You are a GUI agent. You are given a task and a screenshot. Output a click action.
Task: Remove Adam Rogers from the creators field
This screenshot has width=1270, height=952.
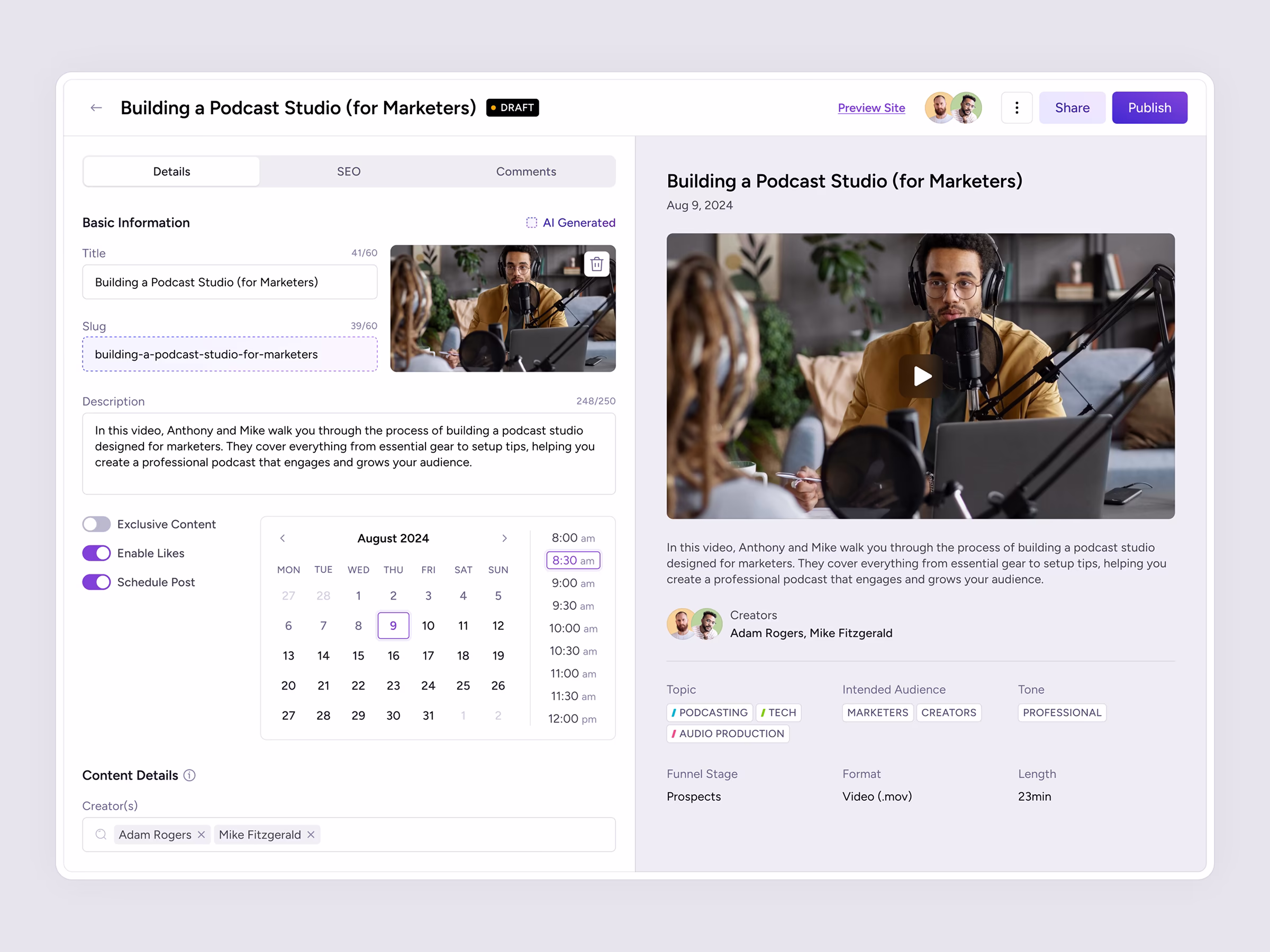201,835
